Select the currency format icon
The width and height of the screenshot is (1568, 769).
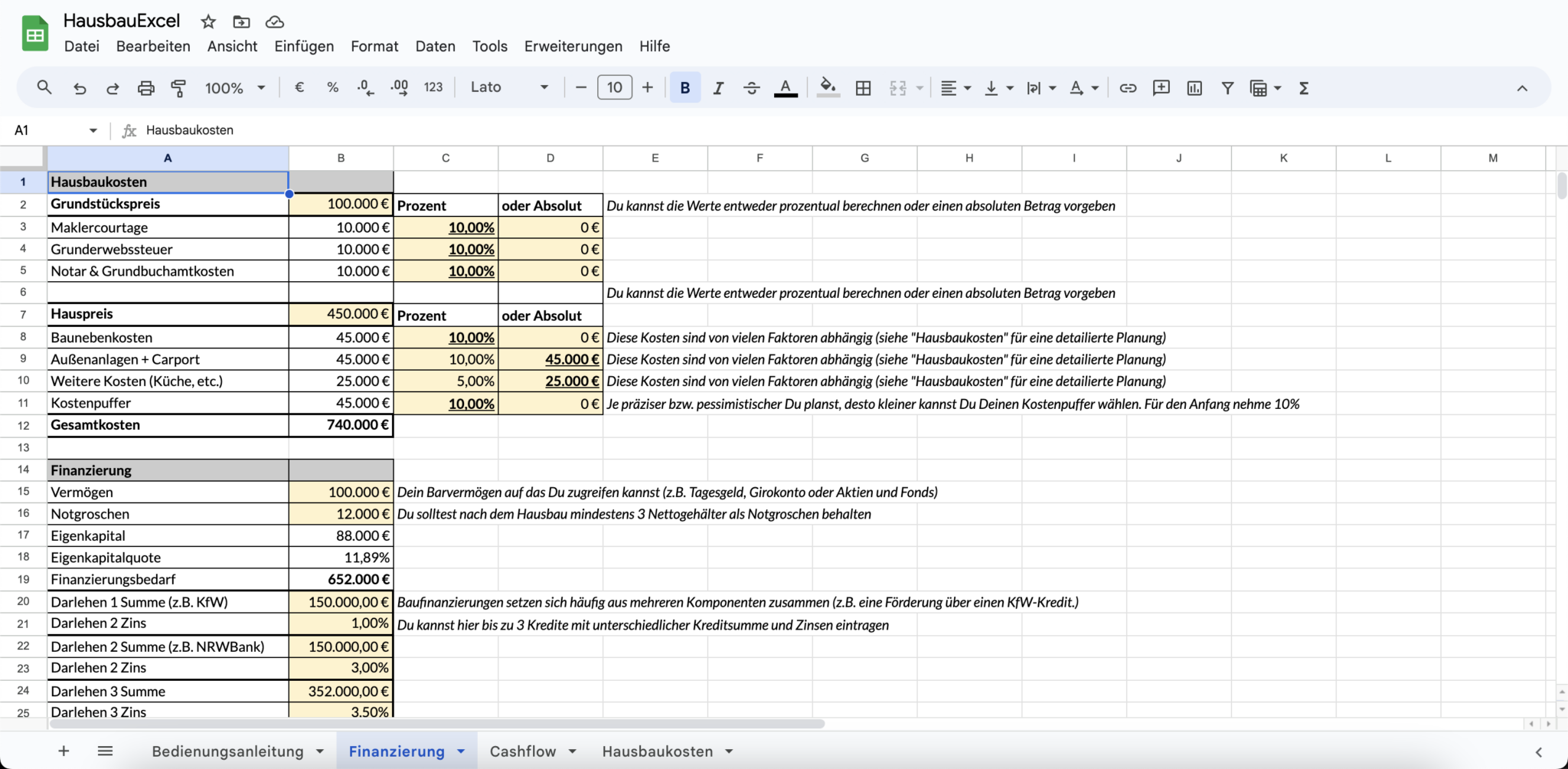coord(299,87)
